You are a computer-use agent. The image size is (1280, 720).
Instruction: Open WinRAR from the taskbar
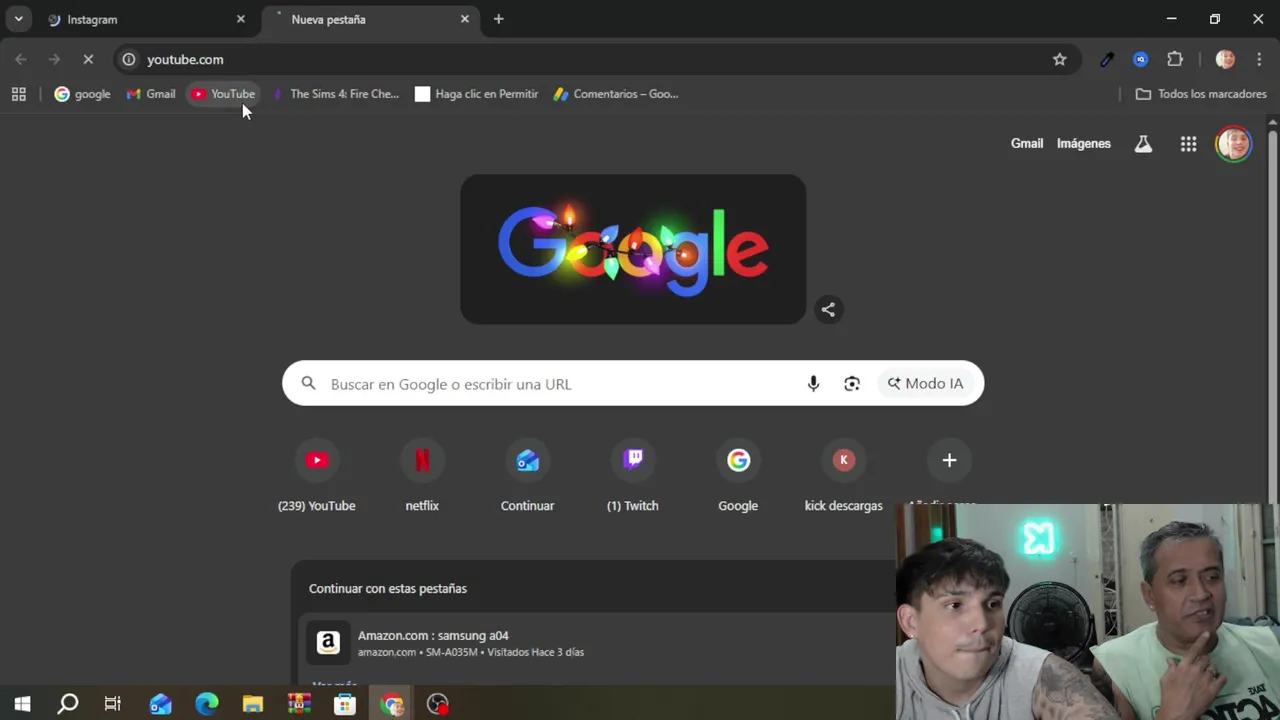point(299,704)
